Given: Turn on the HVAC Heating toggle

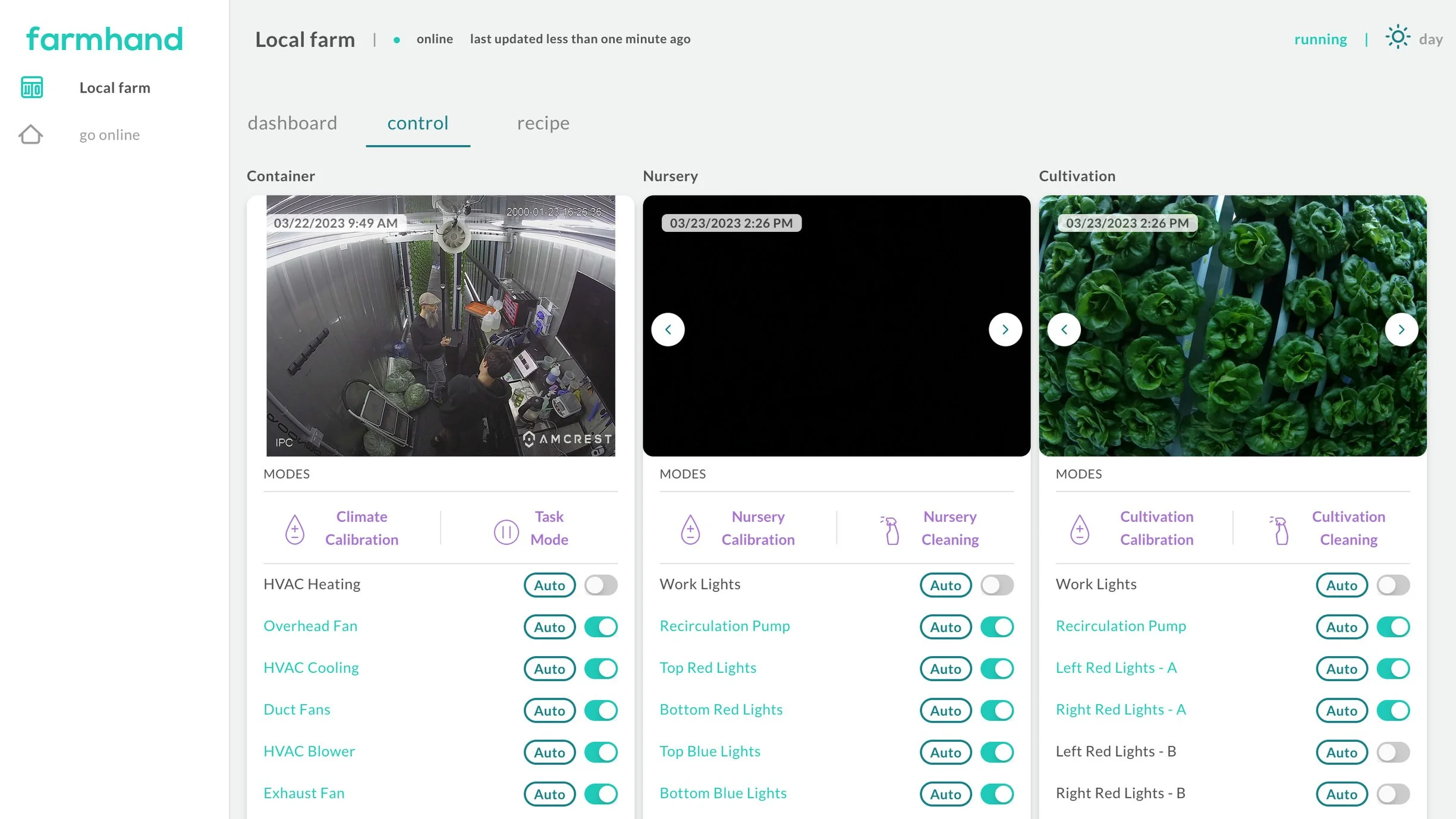Looking at the screenshot, I should [x=600, y=585].
